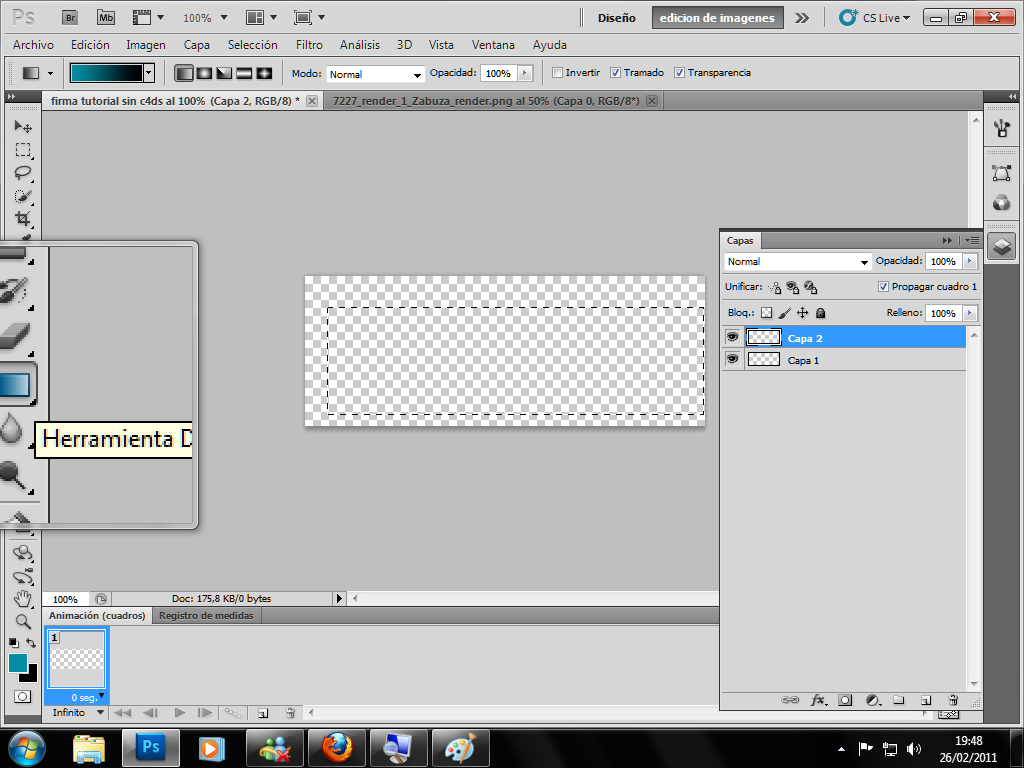Select the Zoom magnifier tool

[x=23, y=621]
